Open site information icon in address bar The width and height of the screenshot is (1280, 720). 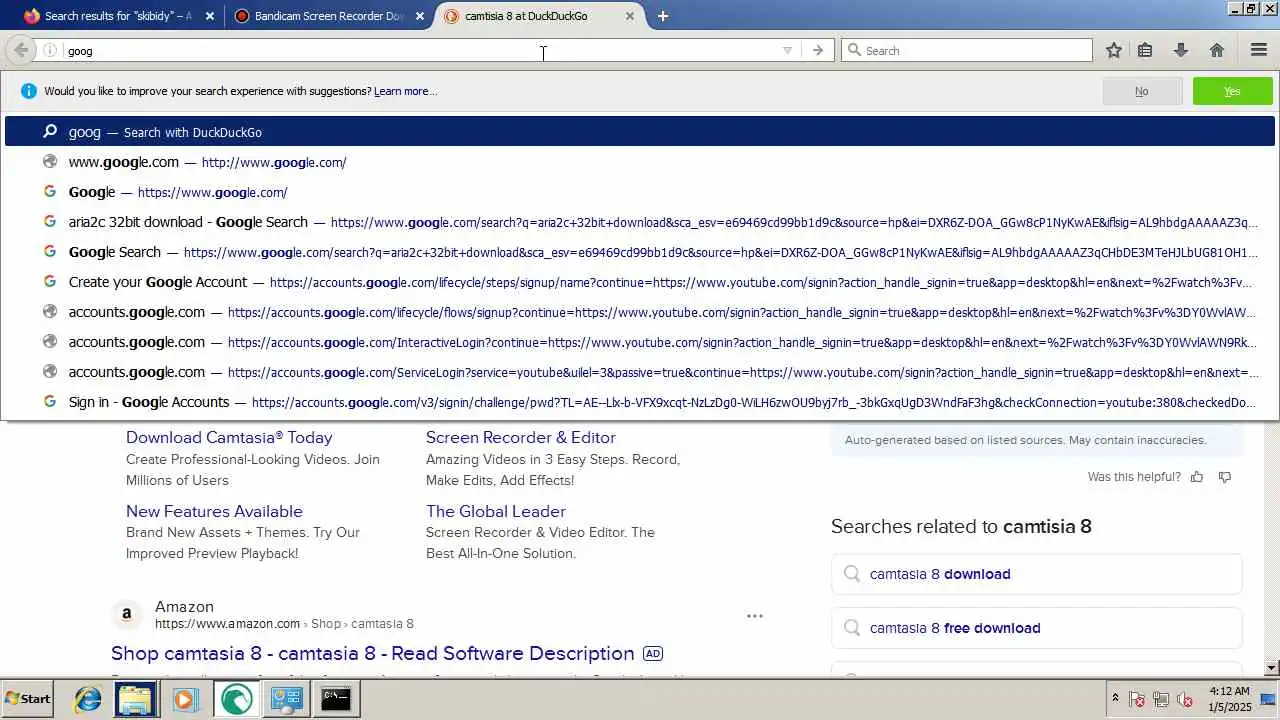[x=50, y=50]
